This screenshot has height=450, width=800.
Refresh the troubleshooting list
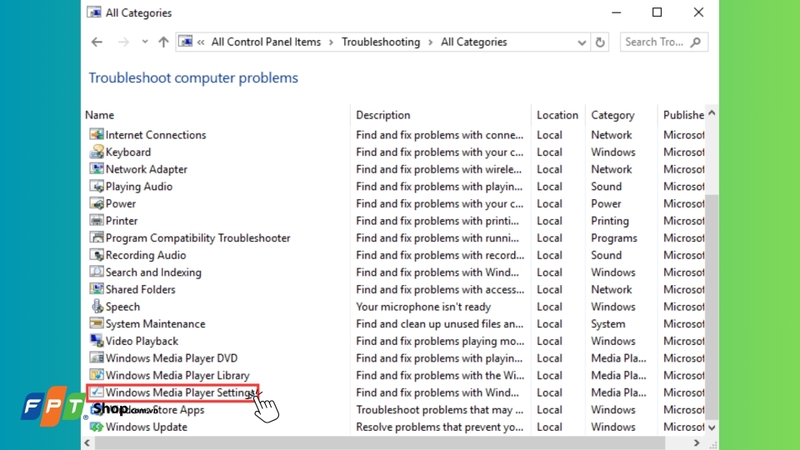600,42
